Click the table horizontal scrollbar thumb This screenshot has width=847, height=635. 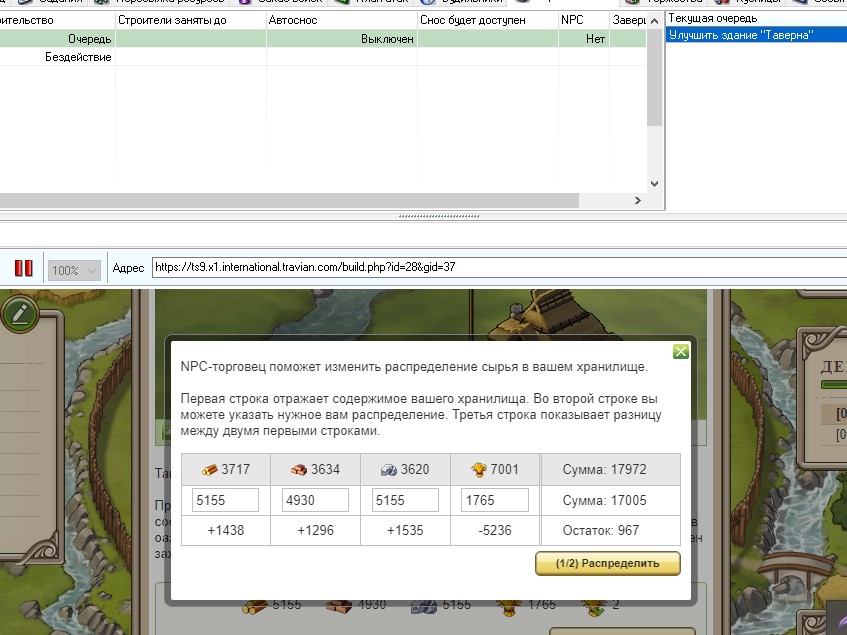pos(289,200)
